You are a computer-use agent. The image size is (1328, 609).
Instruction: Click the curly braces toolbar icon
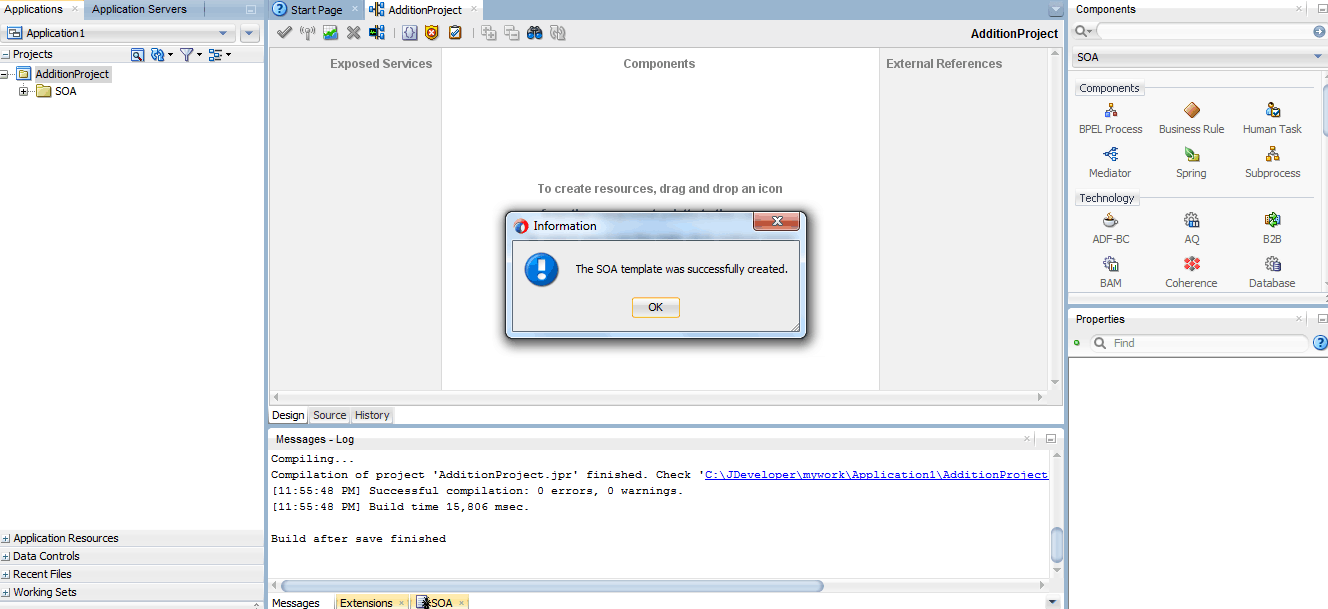[410, 33]
